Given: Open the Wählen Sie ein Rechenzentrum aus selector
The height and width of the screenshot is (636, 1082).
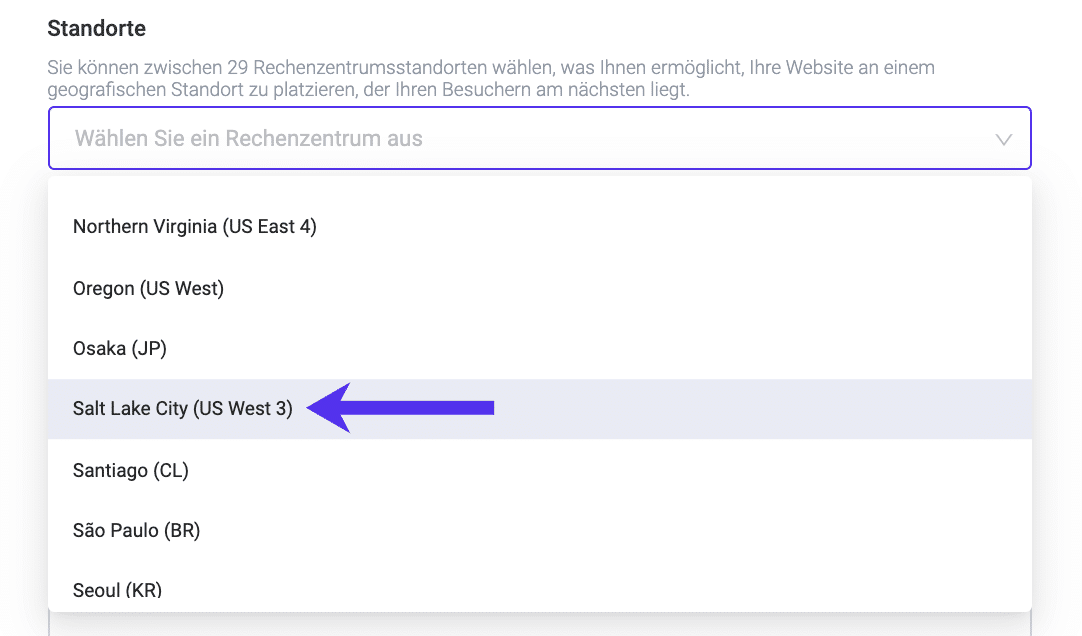Looking at the screenshot, I should pyautogui.click(x=540, y=139).
